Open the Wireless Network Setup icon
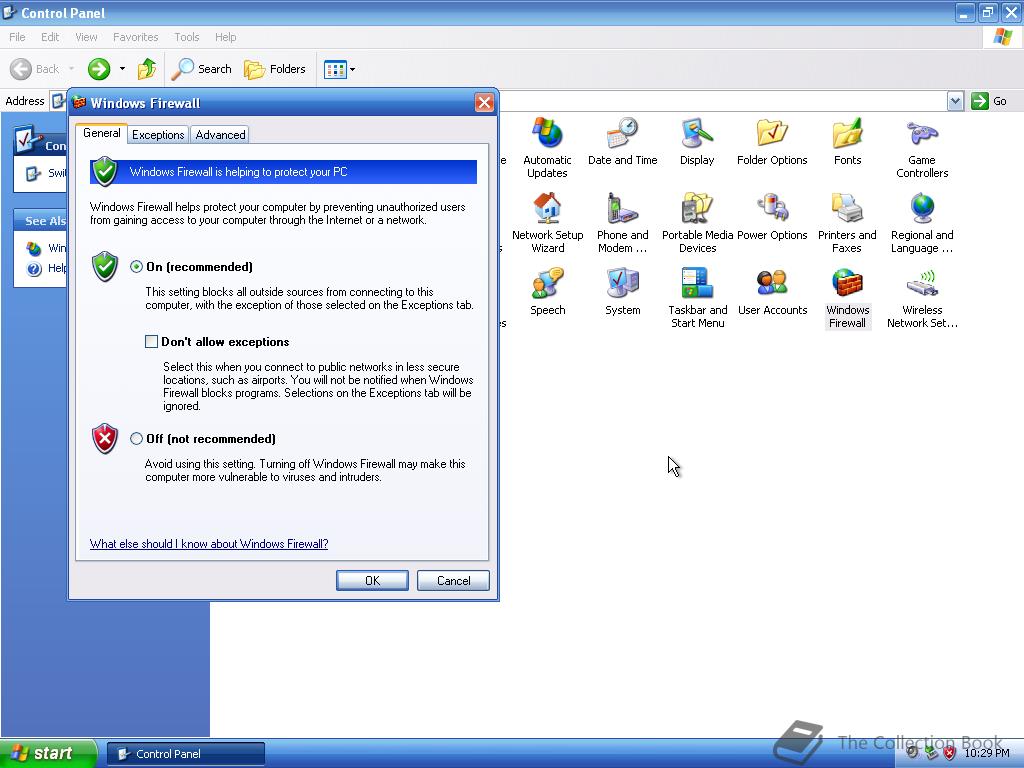Viewport: 1024px width, 768px height. tap(921, 298)
